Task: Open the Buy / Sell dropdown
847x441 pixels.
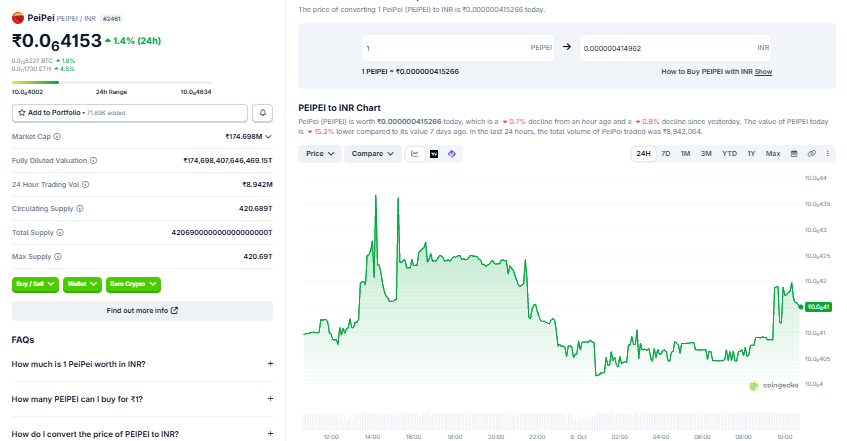Action: click(x=35, y=284)
